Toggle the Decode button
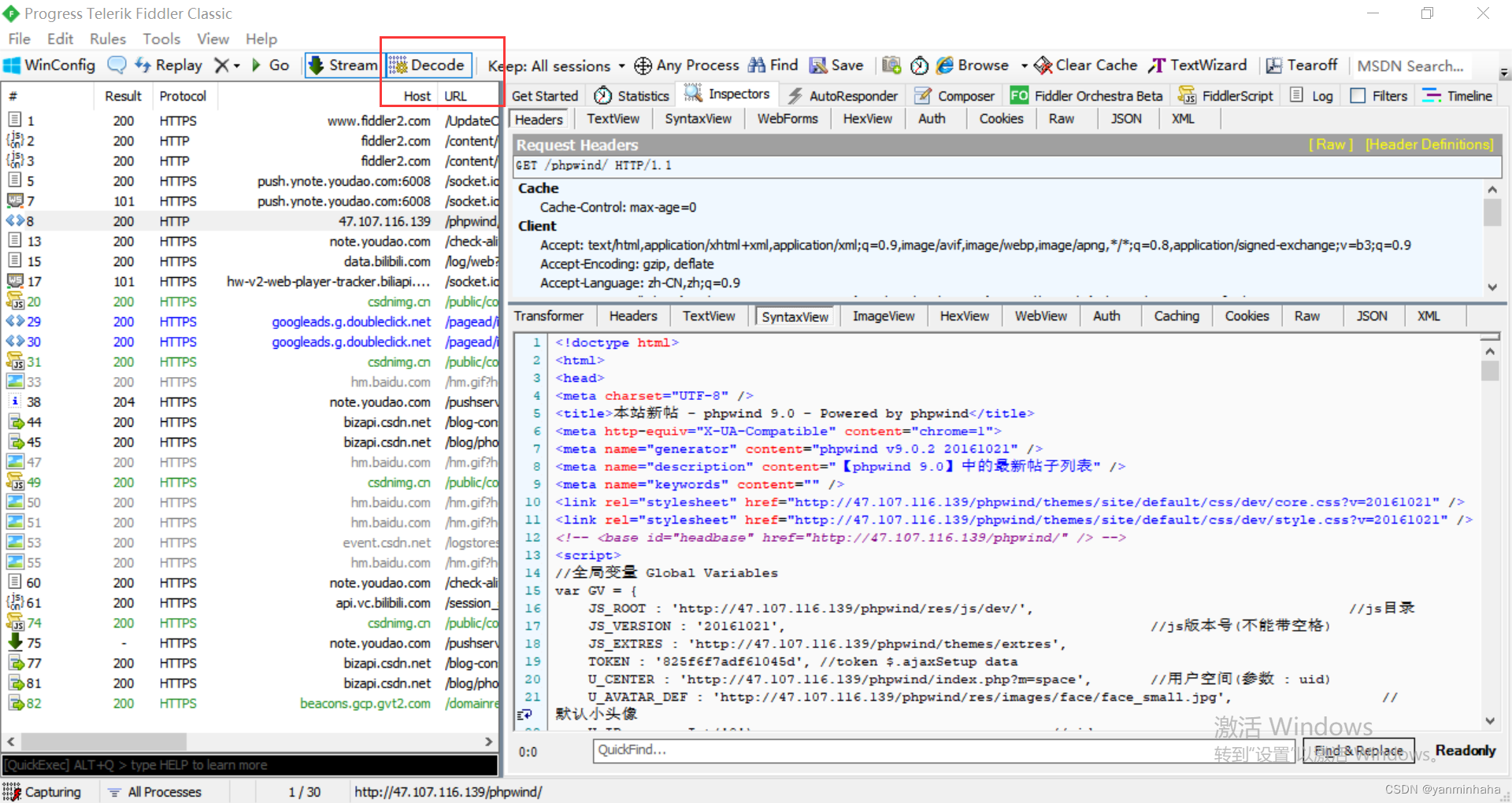 point(429,65)
